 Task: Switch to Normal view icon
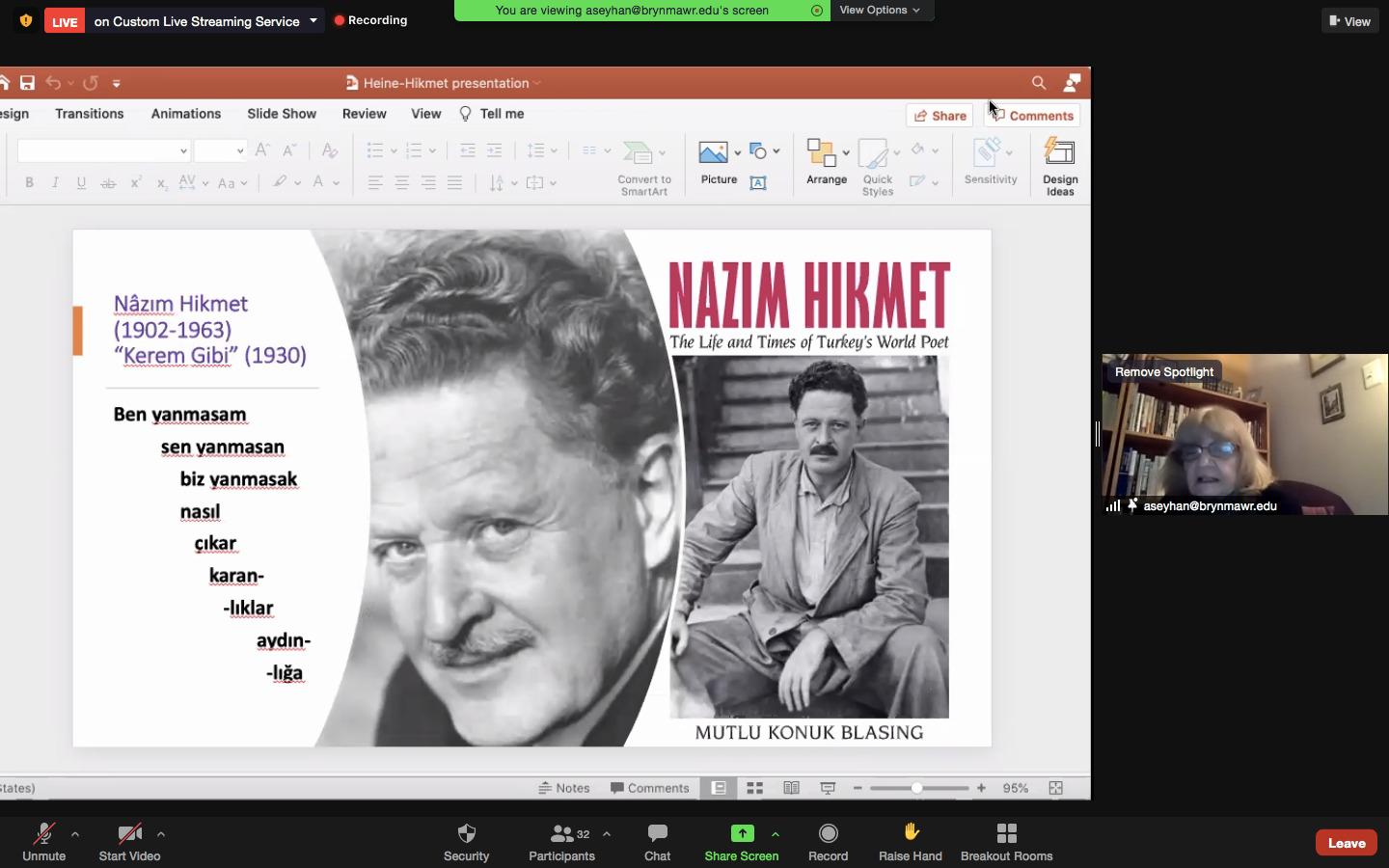(x=719, y=788)
